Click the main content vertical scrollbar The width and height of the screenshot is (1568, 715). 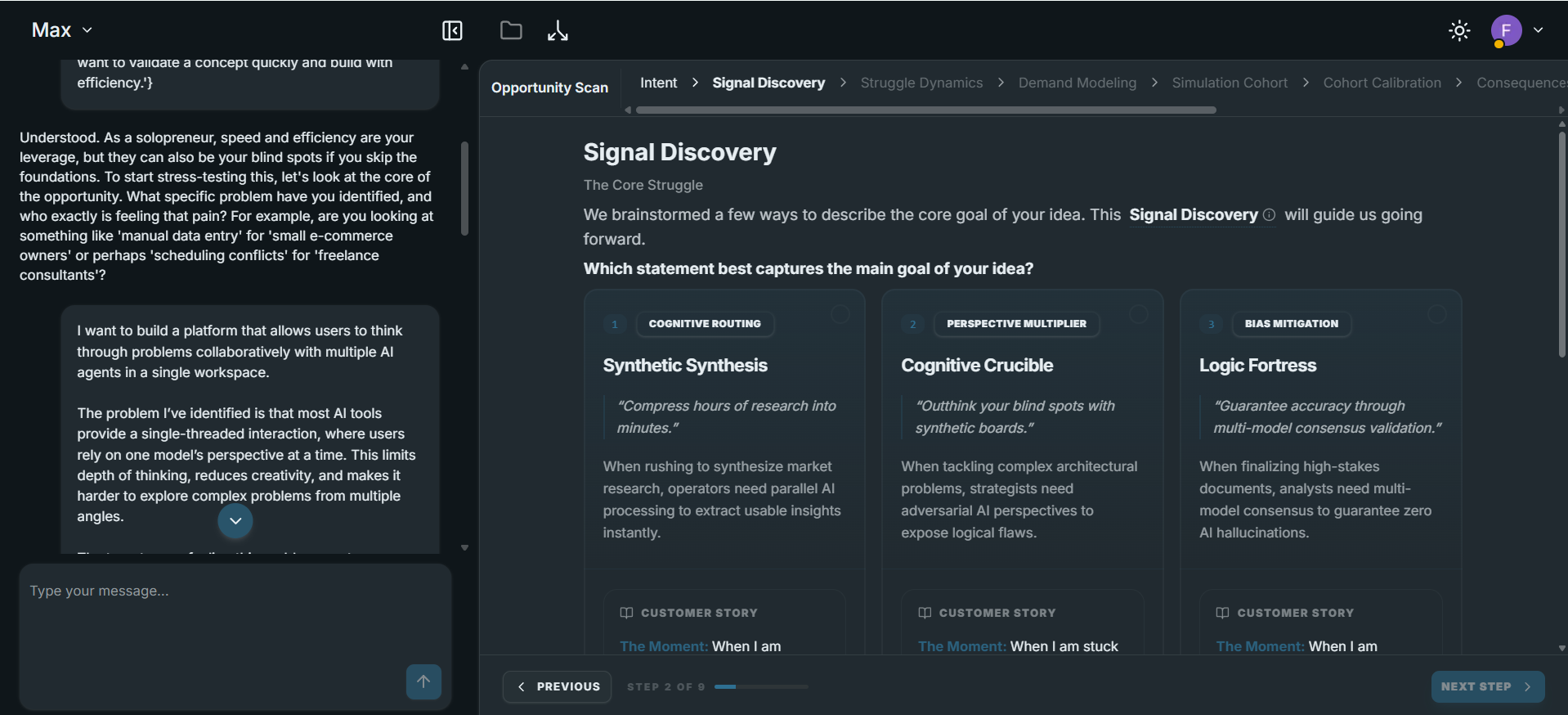click(1561, 245)
